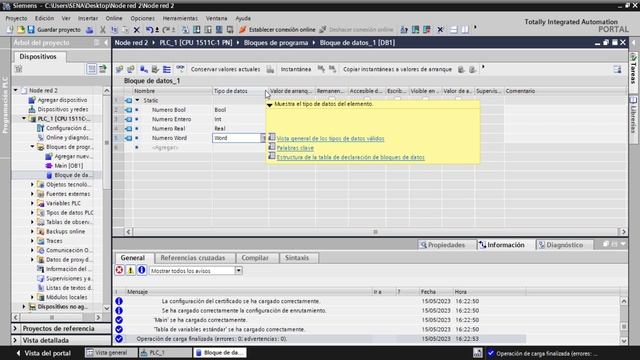Toggle the yellow warning messages filter
640x360 pixels.
tap(130, 270)
